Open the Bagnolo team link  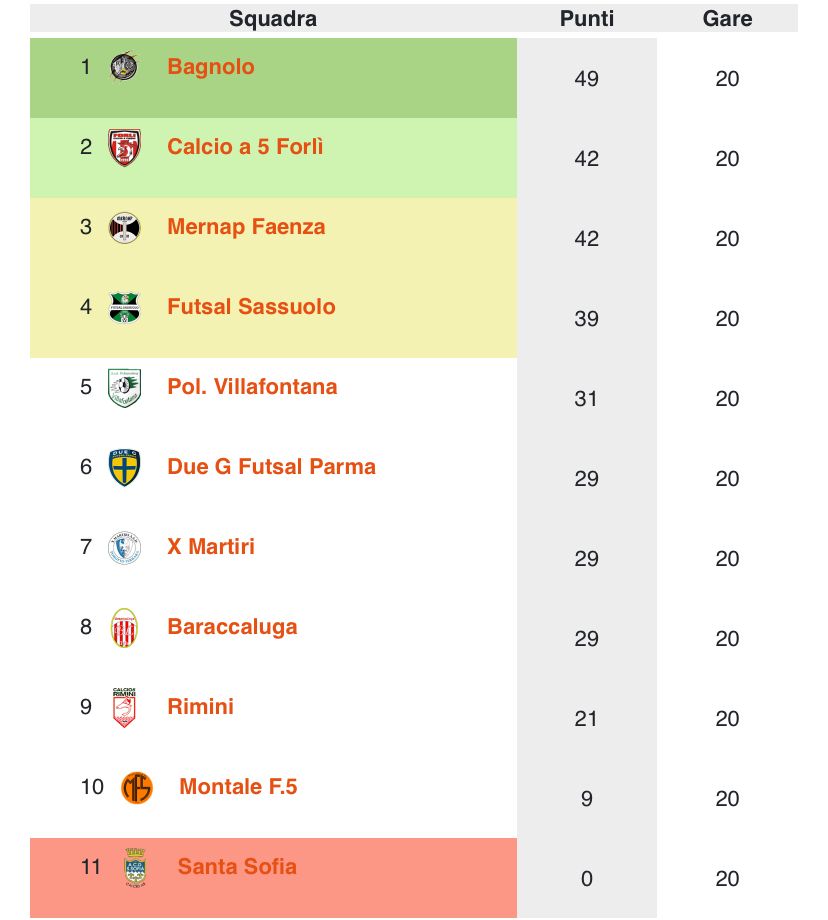pos(211,67)
